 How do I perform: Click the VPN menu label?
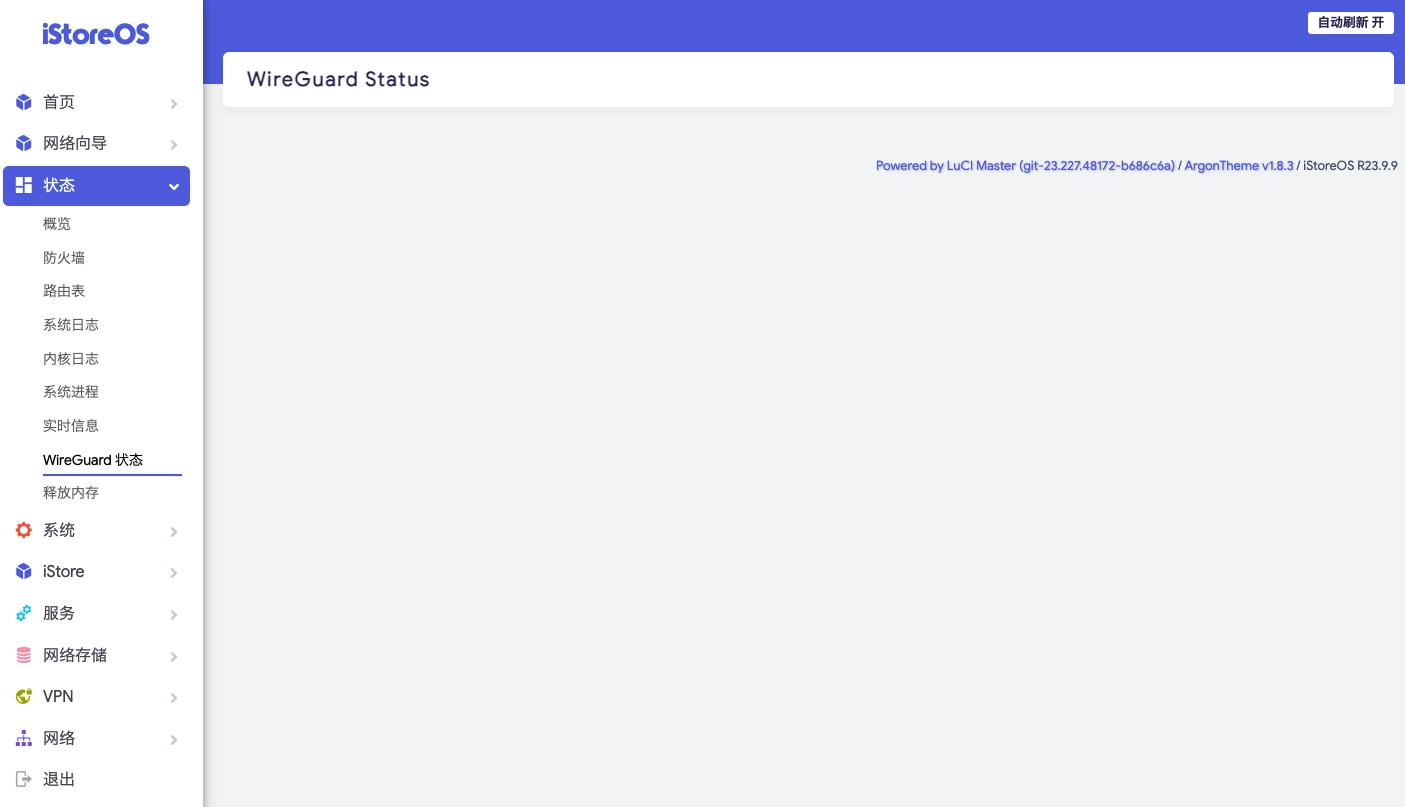(x=58, y=697)
